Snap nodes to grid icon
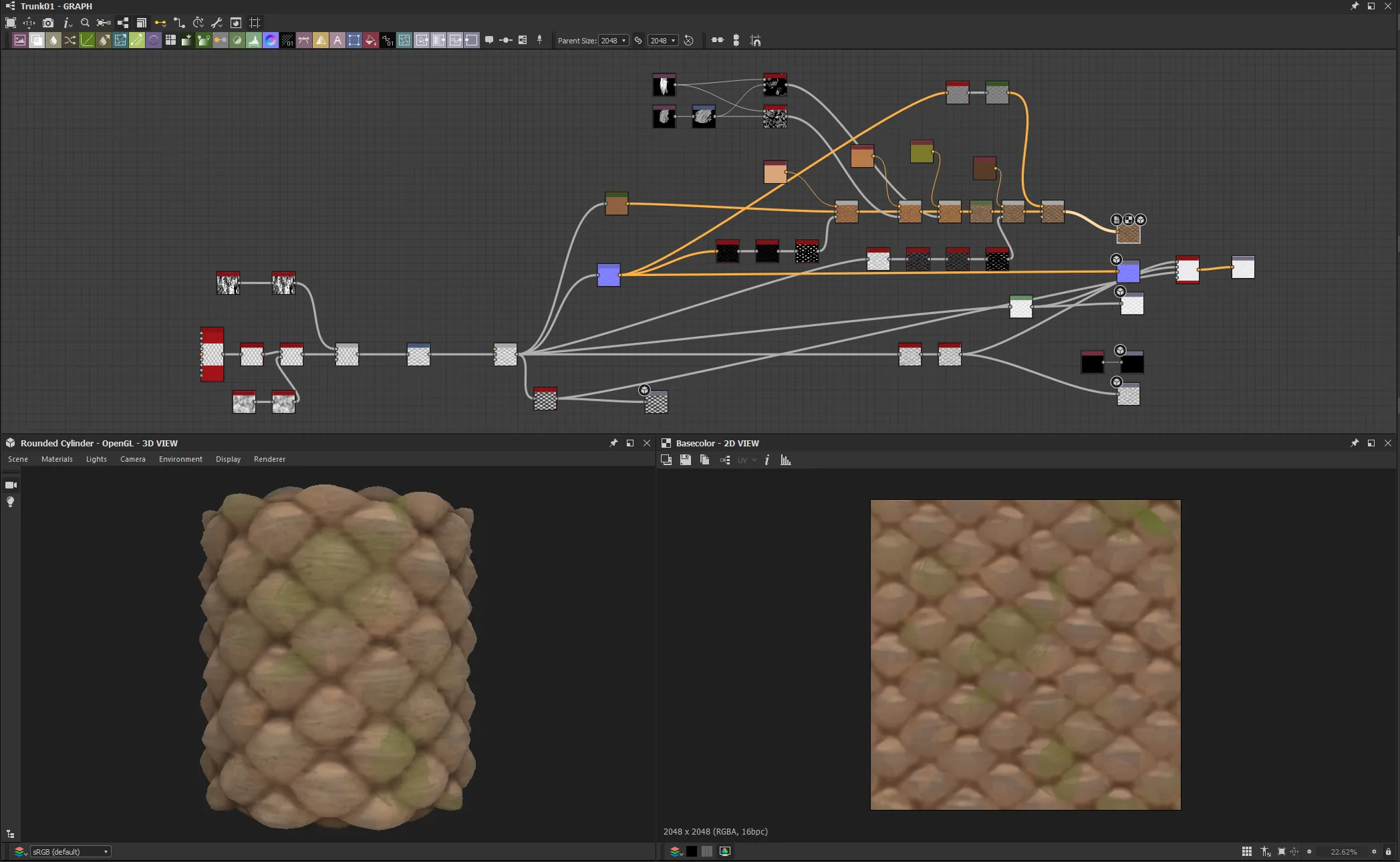The image size is (1400, 862). [755, 40]
